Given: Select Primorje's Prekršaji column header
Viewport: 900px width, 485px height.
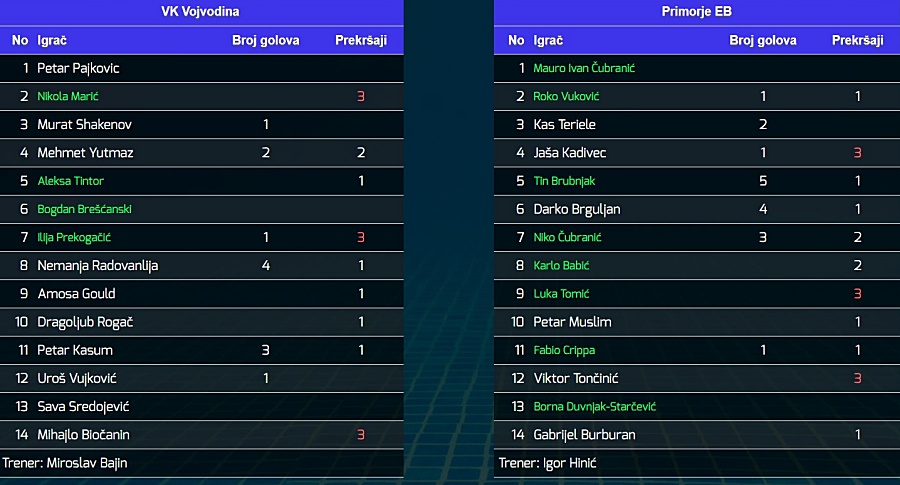Looking at the screenshot, I should point(858,40).
